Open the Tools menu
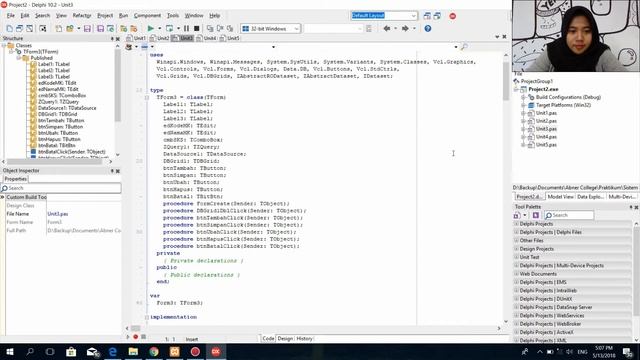This screenshot has width=640, height=360. 173,16
